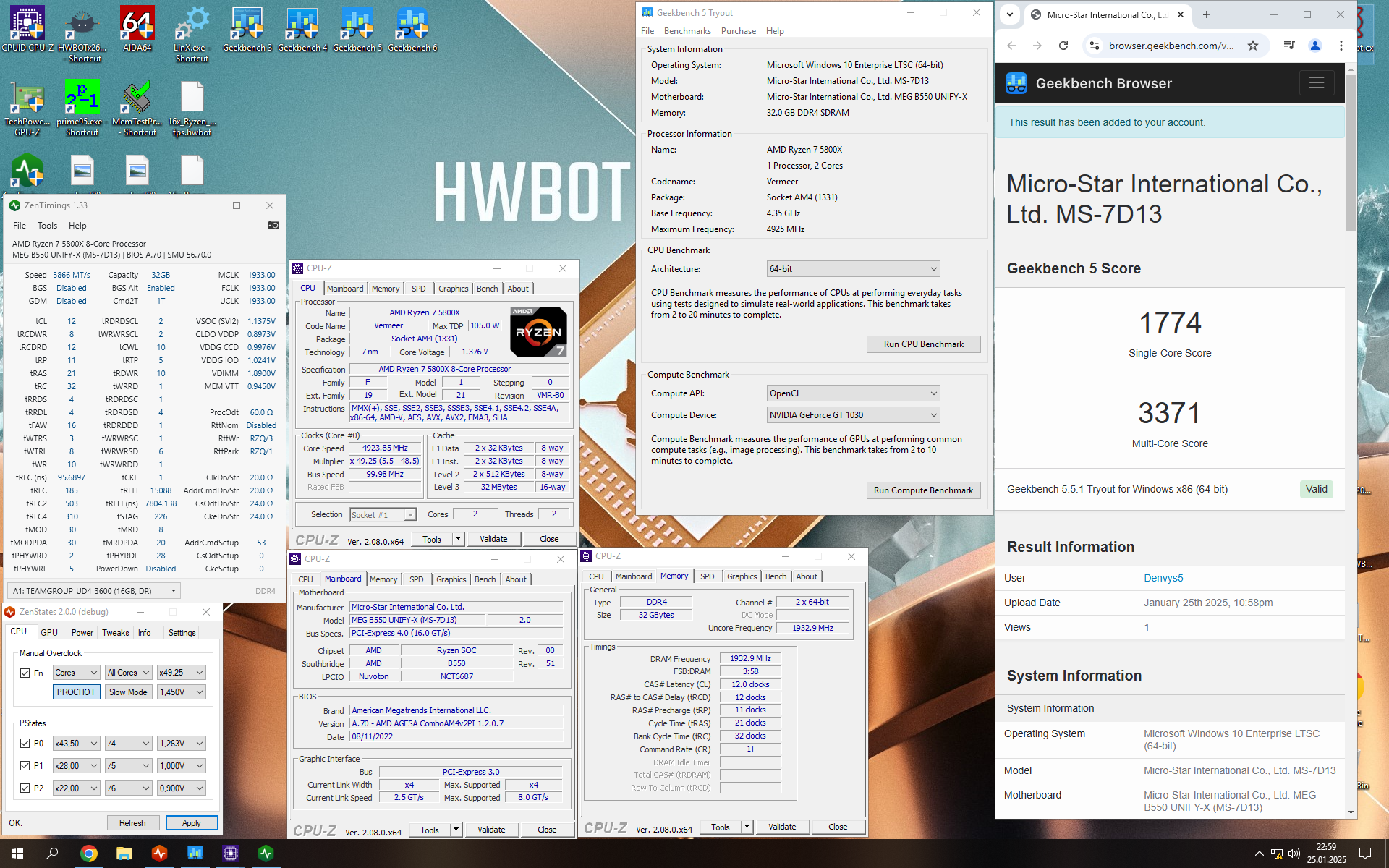Toggle the PROCHOT button in ZenStates
The width and height of the screenshot is (1389, 868).
[76, 692]
